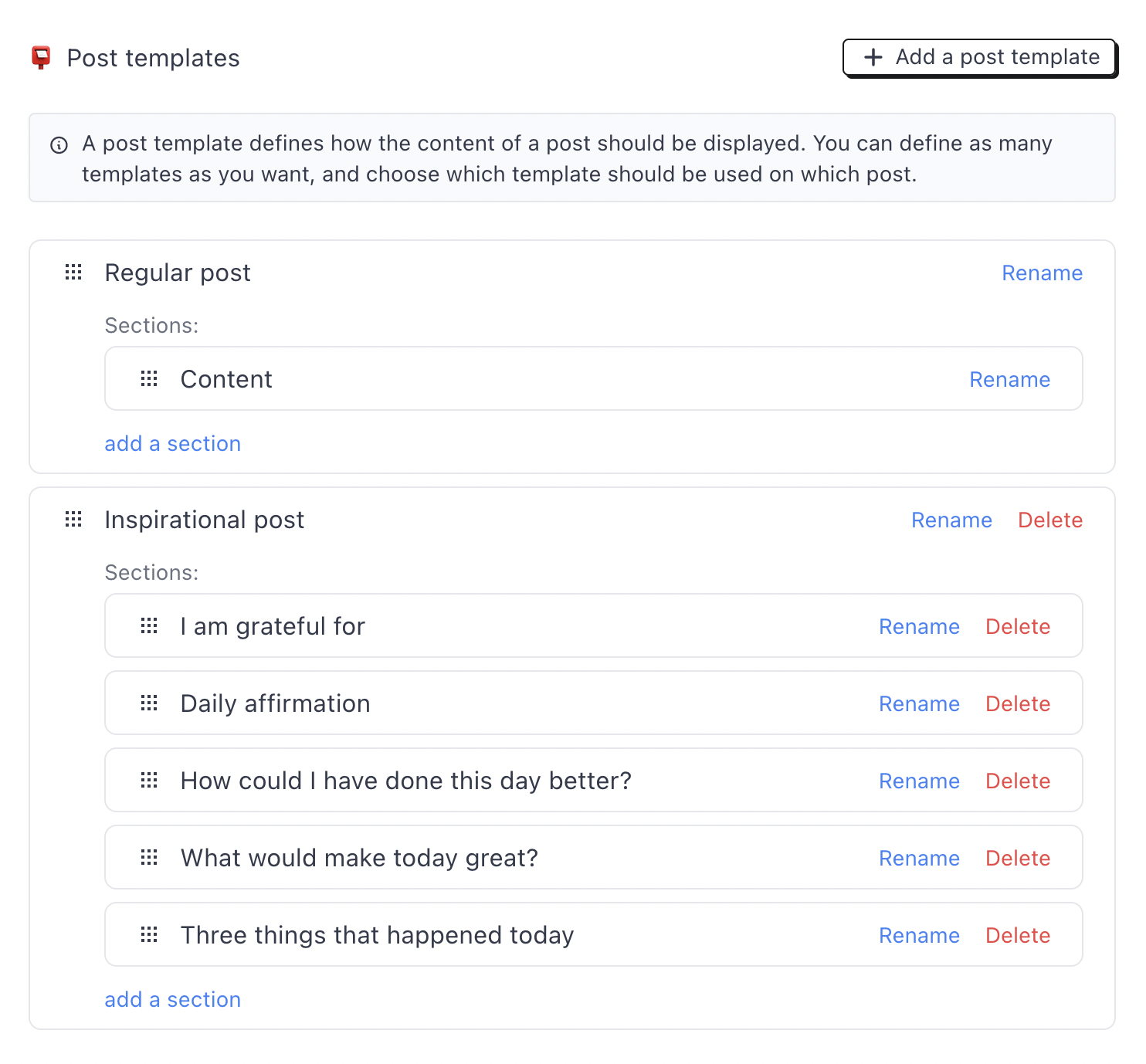This screenshot has height=1064, width=1146.
Task: Rename the I am grateful for section
Action: (919, 627)
